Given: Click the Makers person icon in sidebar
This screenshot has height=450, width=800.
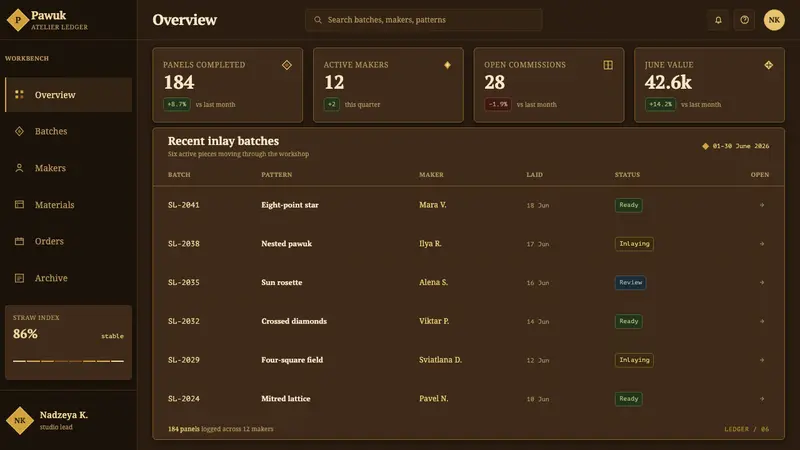Looking at the screenshot, I should 19,168.
